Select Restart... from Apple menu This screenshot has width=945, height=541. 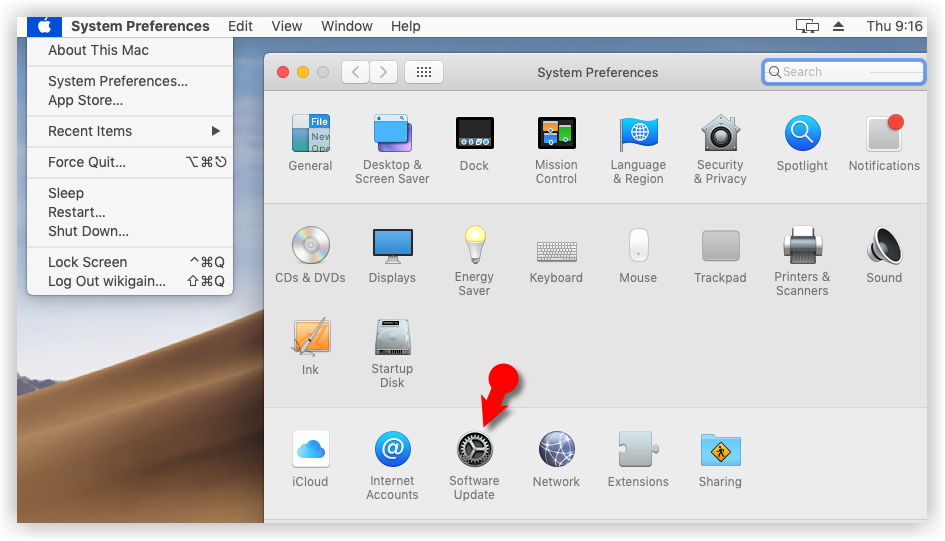coord(130,213)
